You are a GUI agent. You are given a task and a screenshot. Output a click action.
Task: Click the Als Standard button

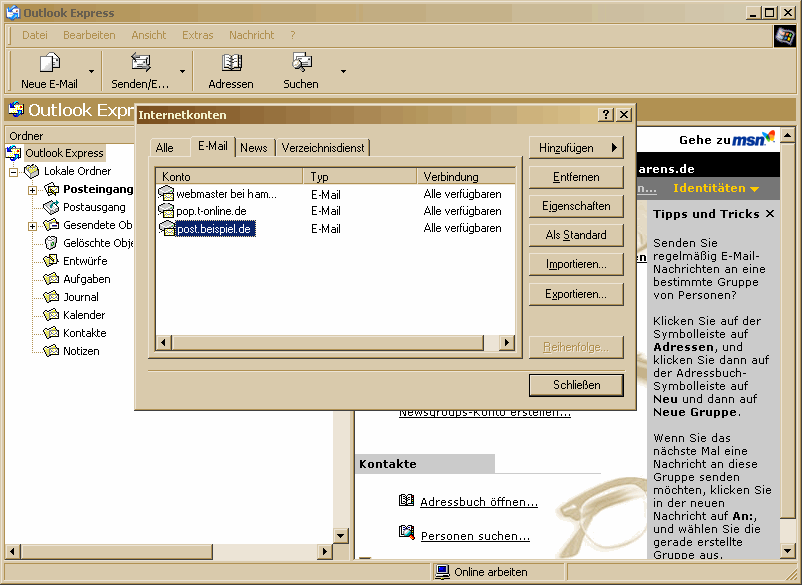[576, 235]
